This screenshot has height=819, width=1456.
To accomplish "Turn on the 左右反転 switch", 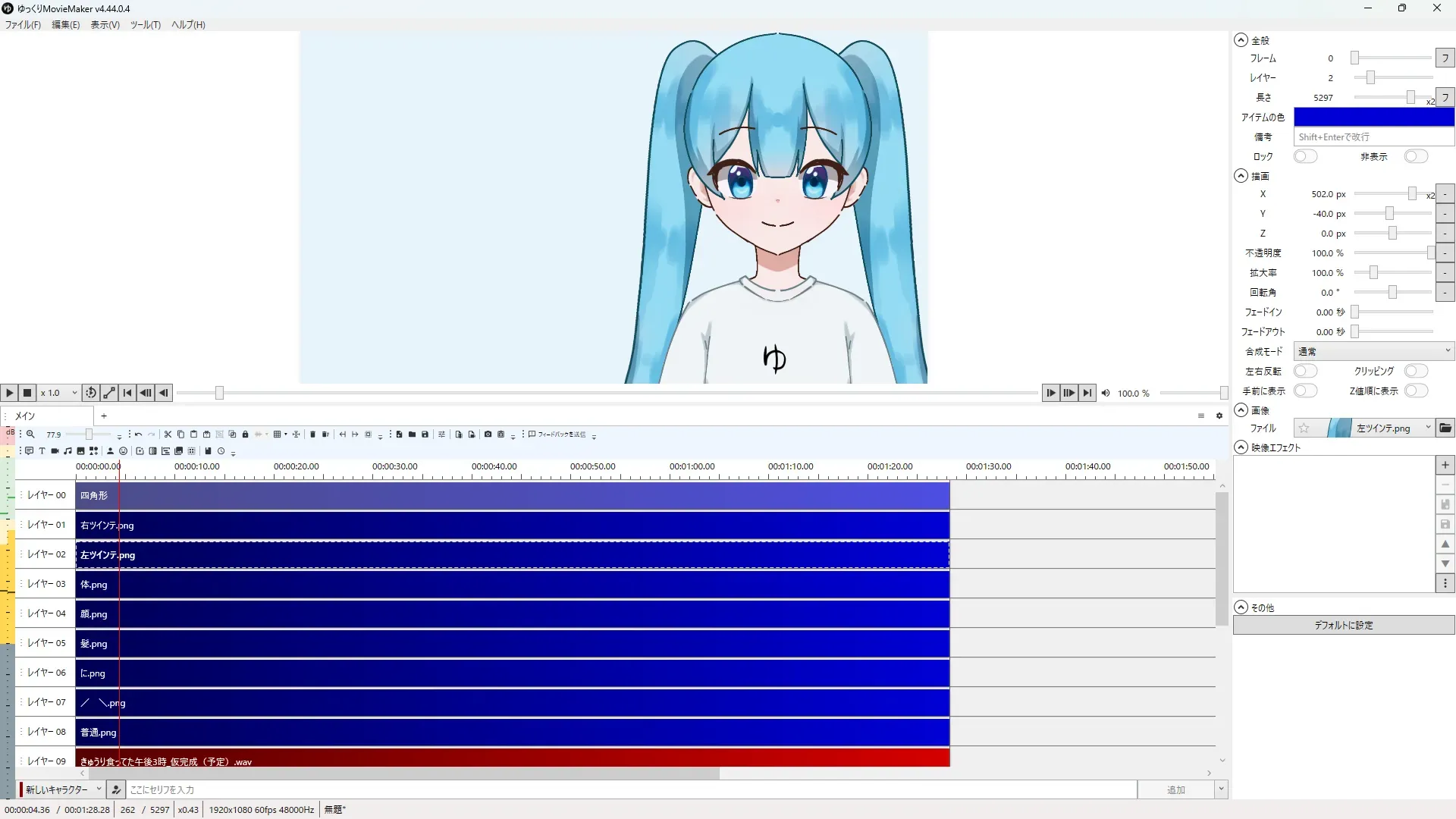I will point(1305,371).
